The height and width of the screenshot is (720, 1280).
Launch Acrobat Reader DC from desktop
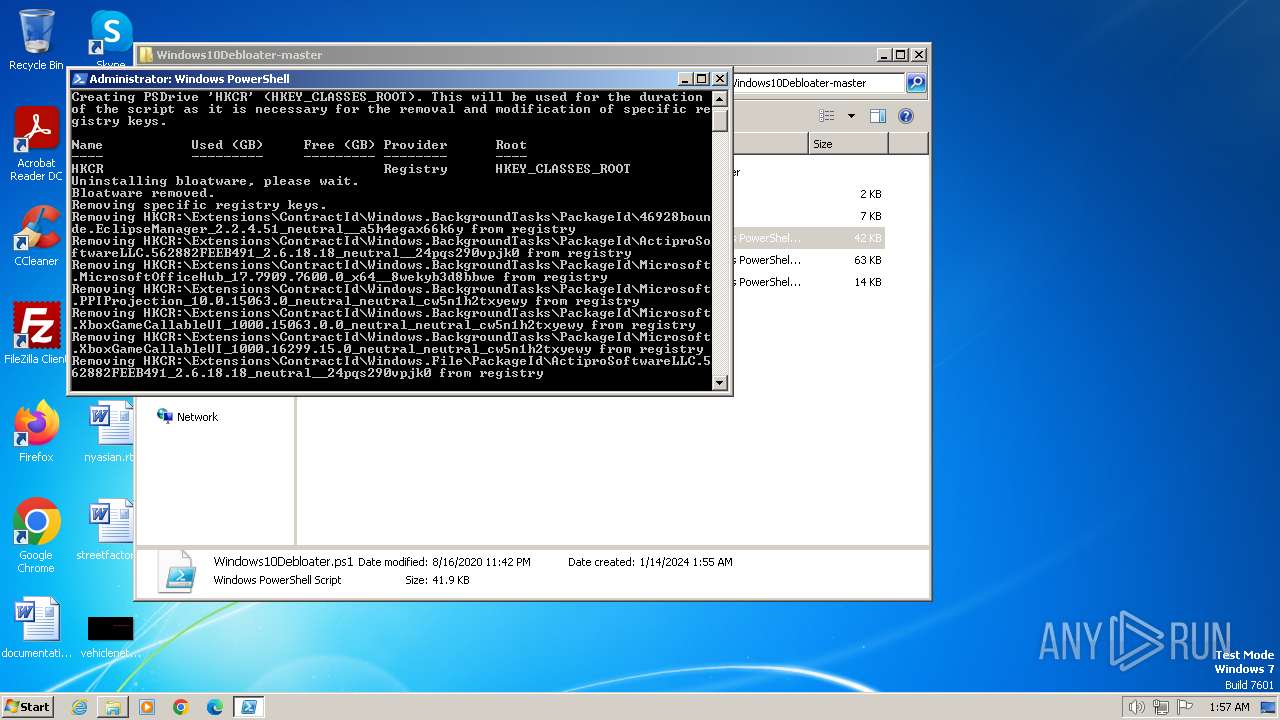pyautogui.click(x=36, y=144)
